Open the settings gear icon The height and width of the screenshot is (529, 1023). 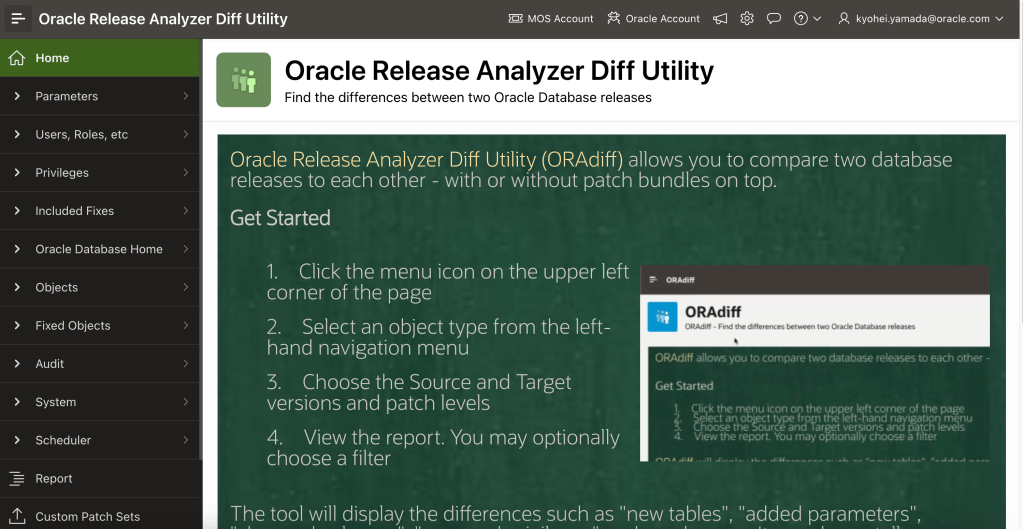point(747,19)
